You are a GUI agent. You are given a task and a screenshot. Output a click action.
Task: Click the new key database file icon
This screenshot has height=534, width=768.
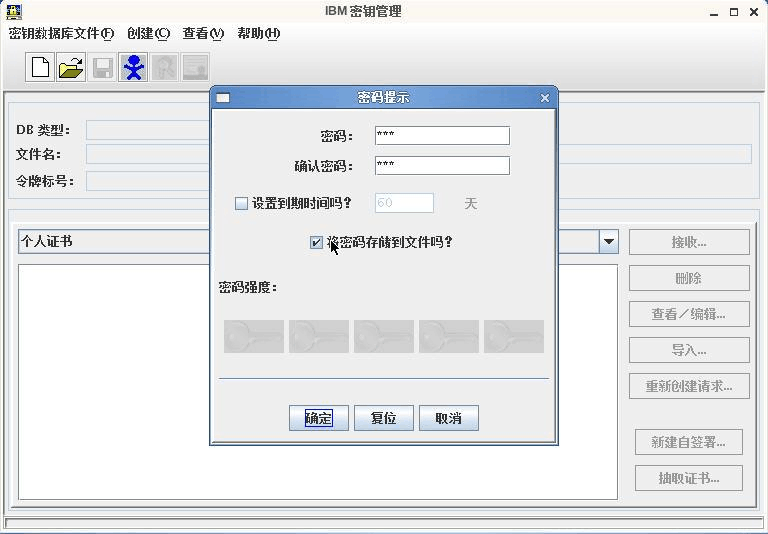41,67
